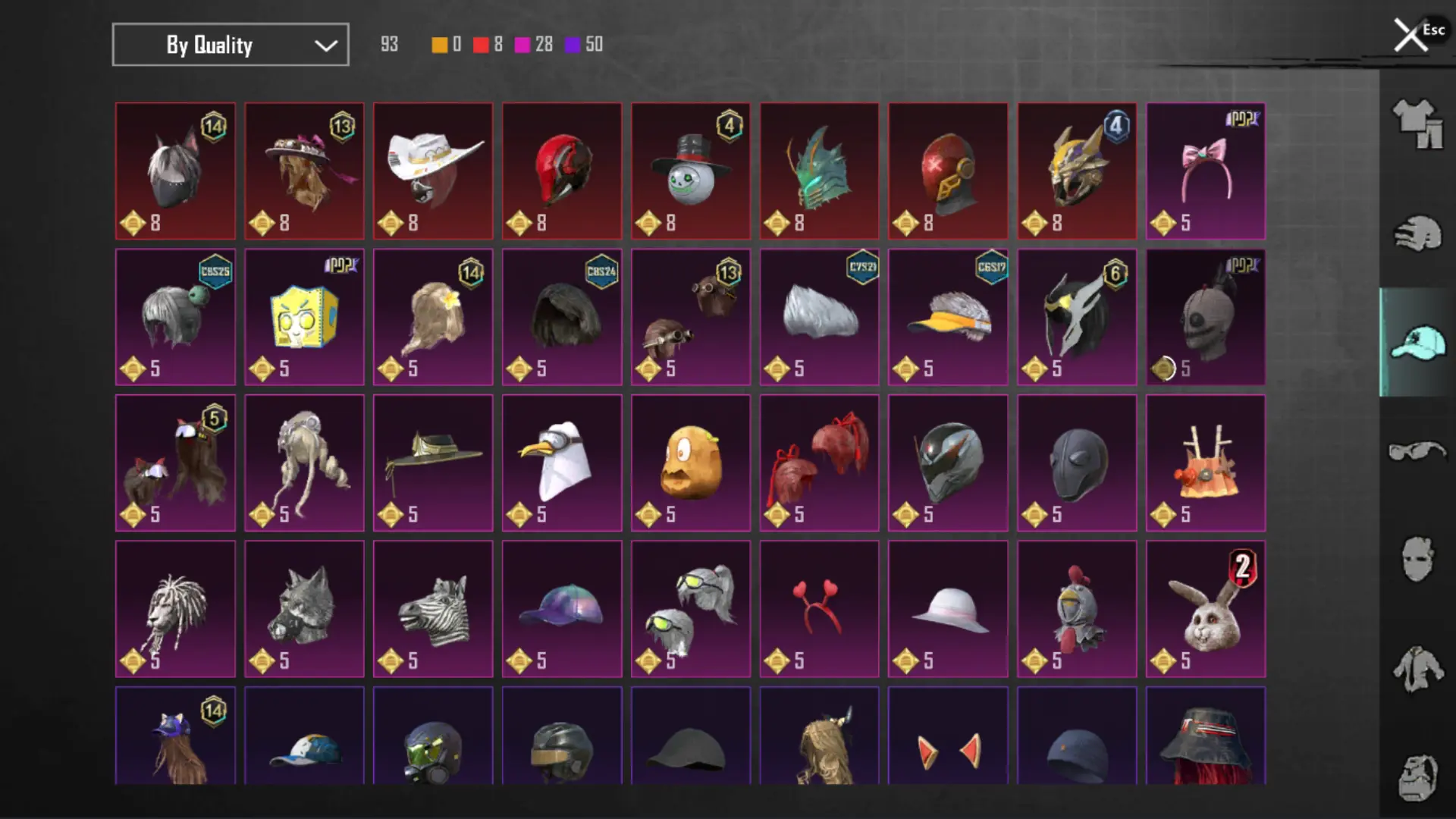
Task: Open the sunglasses category icon
Action: click(1417, 451)
